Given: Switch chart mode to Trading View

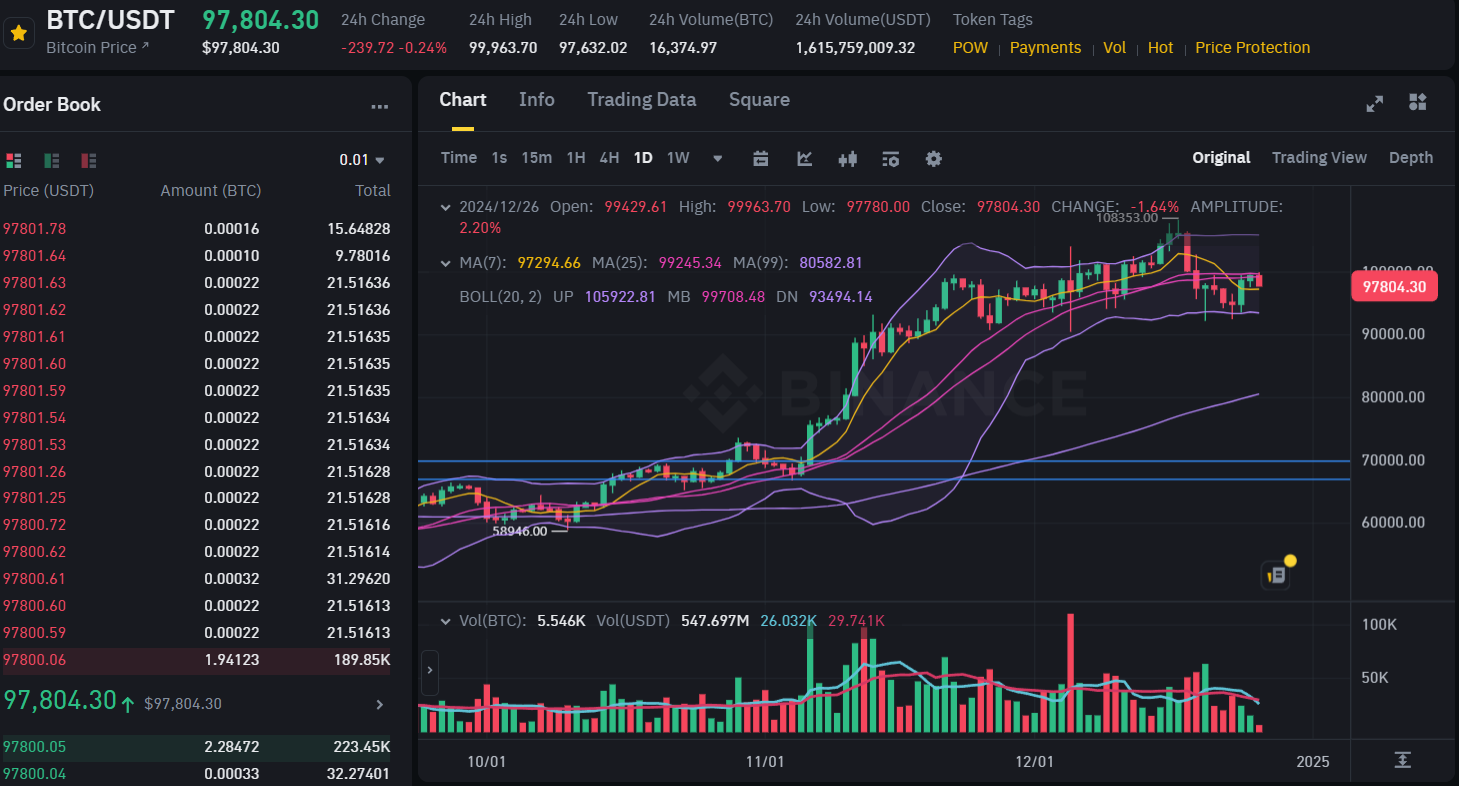Looking at the screenshot, I should (x=1318, y=157).
